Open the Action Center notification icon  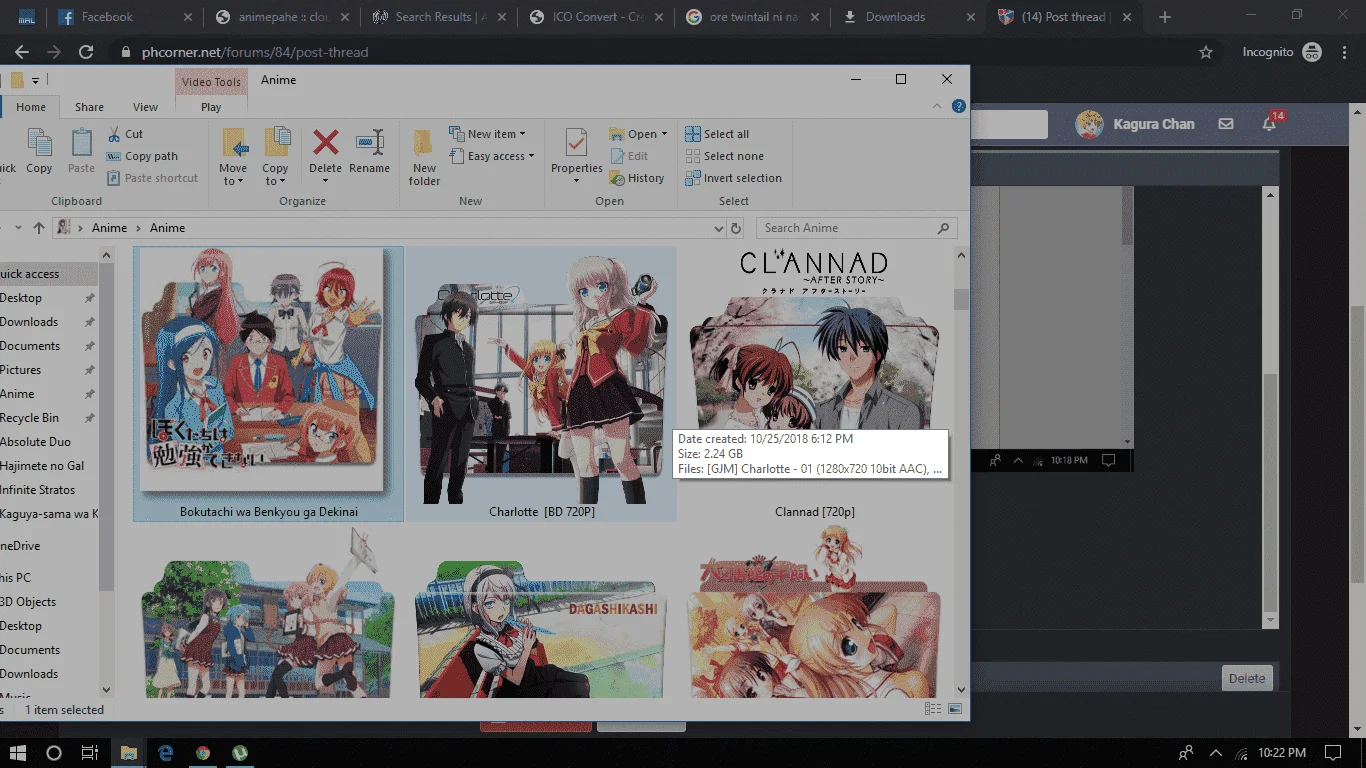tap(1333, 752)
